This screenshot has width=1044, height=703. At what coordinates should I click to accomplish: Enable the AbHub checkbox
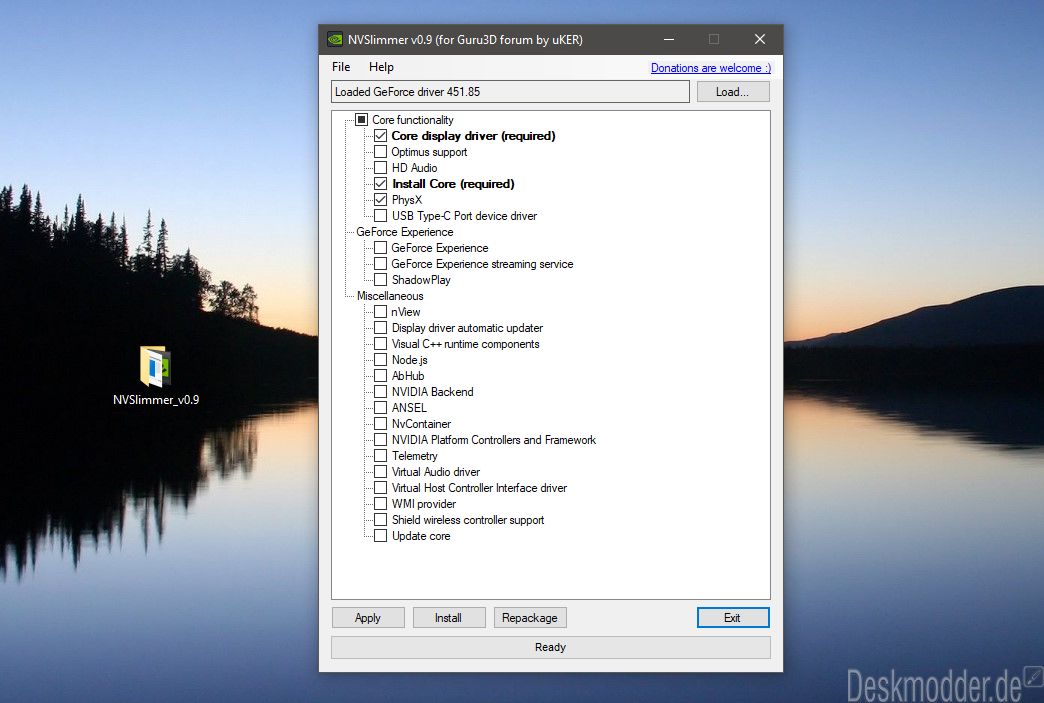(380, 375)
